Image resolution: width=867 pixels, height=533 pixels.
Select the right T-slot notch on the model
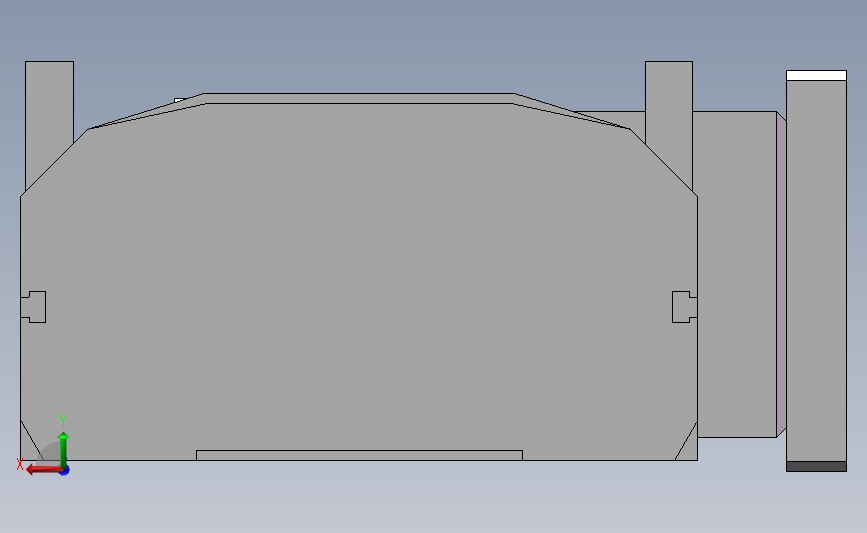[x=685, y=307]
